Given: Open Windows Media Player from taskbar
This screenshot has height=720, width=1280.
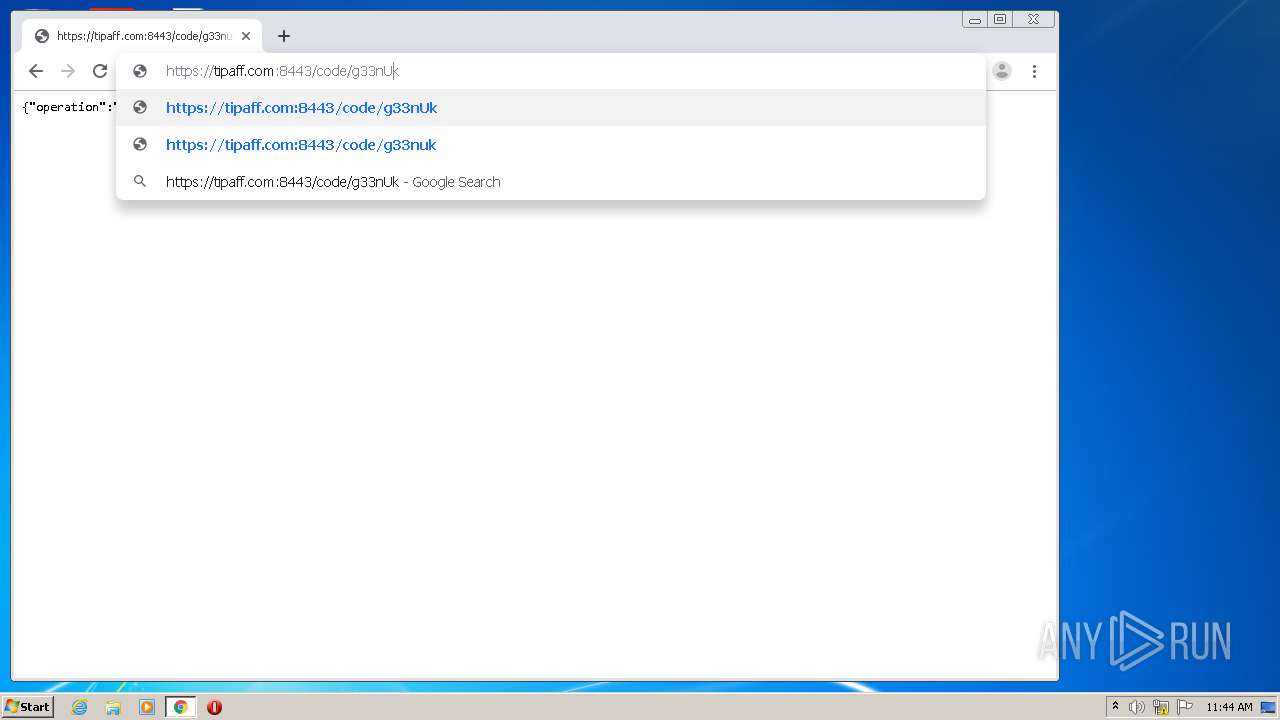Looking at the screenshot, I should pyautogui.click(x=147, y=707).
